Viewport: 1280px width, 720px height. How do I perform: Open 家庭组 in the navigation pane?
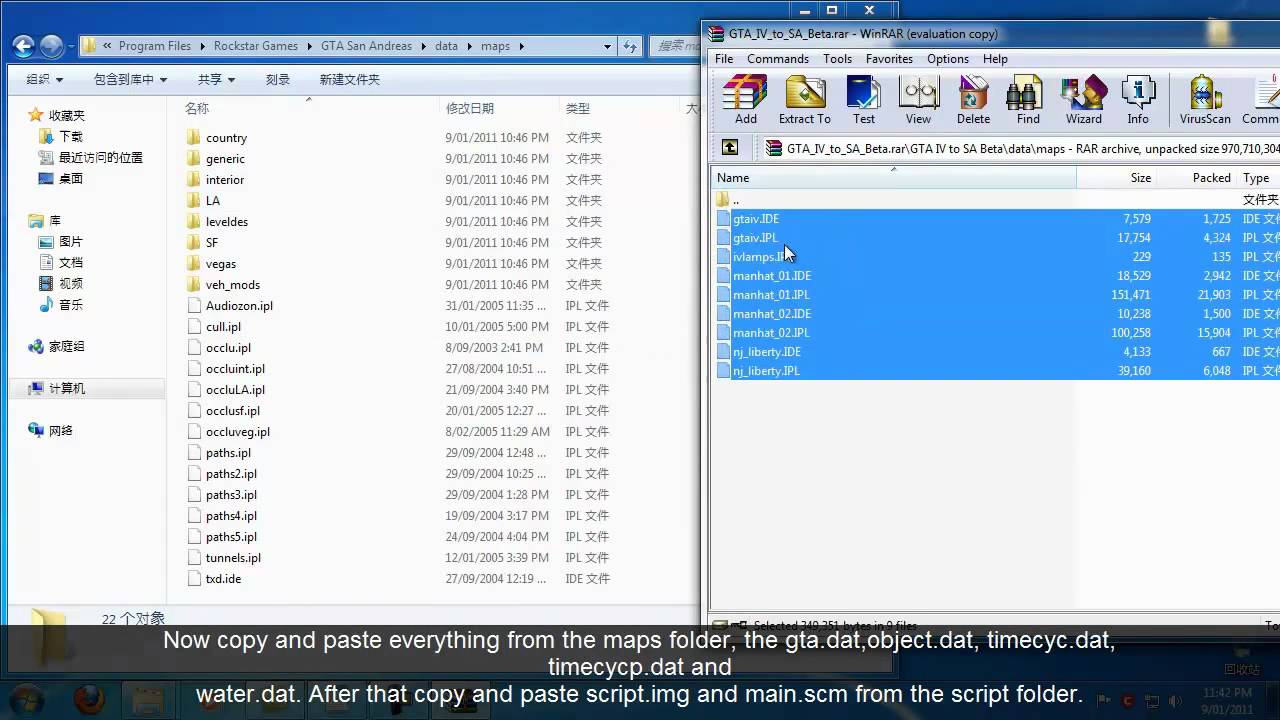tap(67, 346)
